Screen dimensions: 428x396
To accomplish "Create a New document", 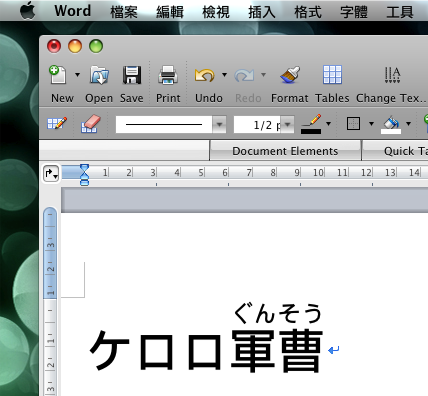I will click(x=59, y=75).
